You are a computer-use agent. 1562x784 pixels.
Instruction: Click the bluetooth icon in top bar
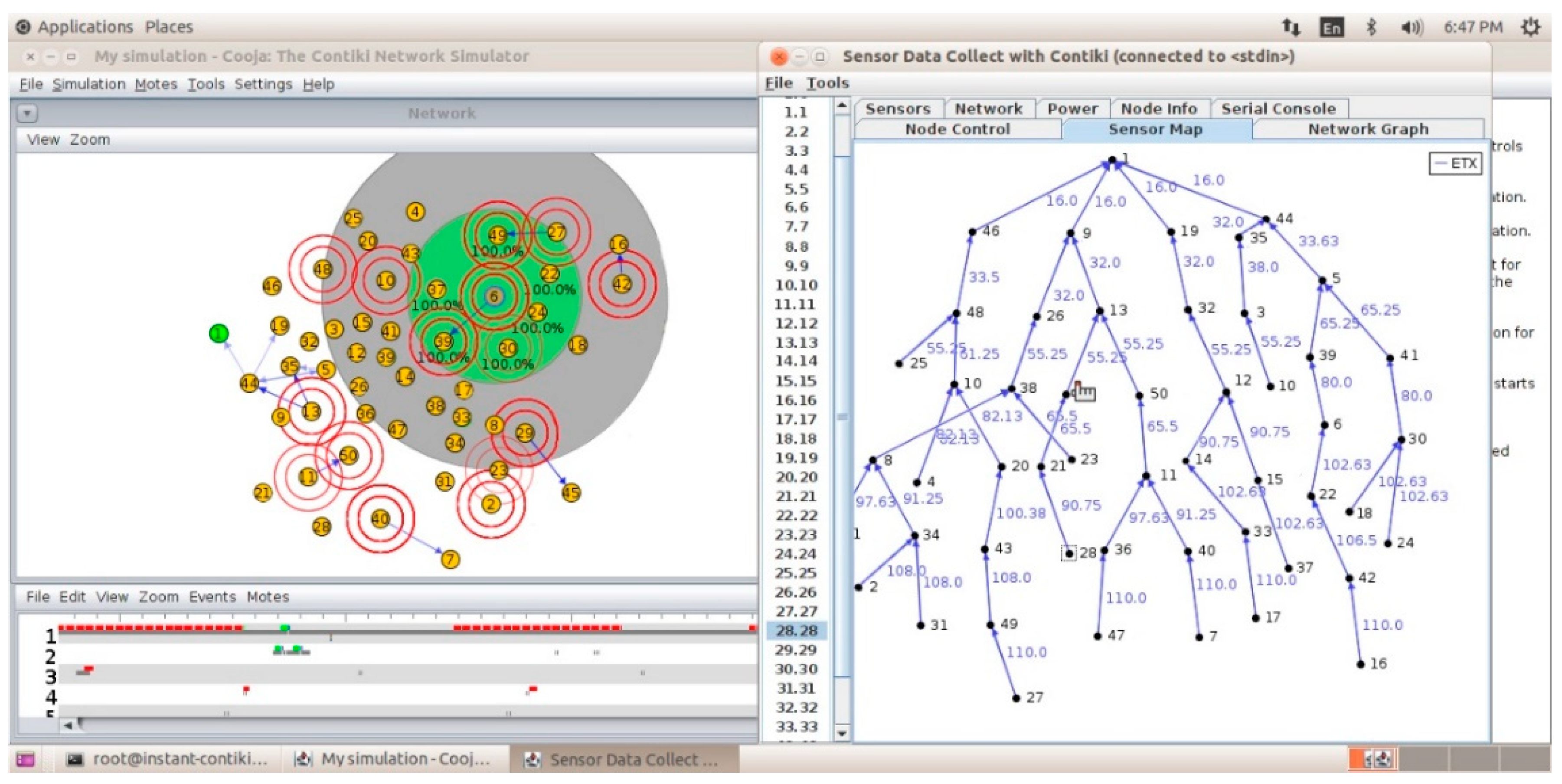(x=1371, y=27)
